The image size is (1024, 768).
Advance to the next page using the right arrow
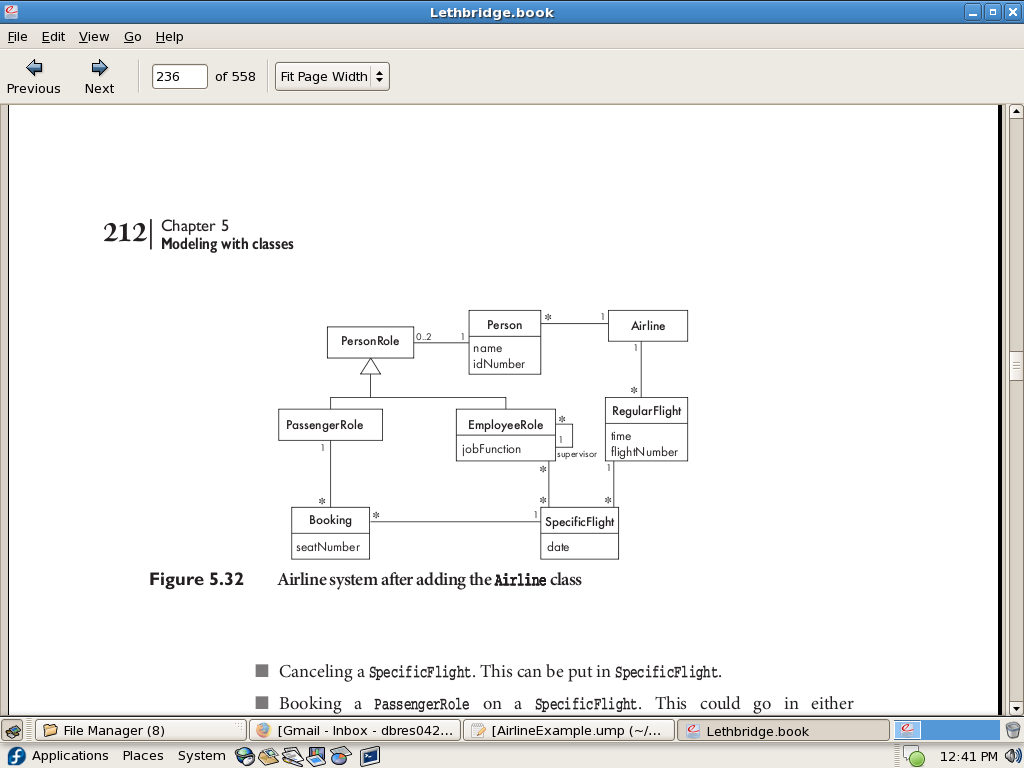(99, 76)
